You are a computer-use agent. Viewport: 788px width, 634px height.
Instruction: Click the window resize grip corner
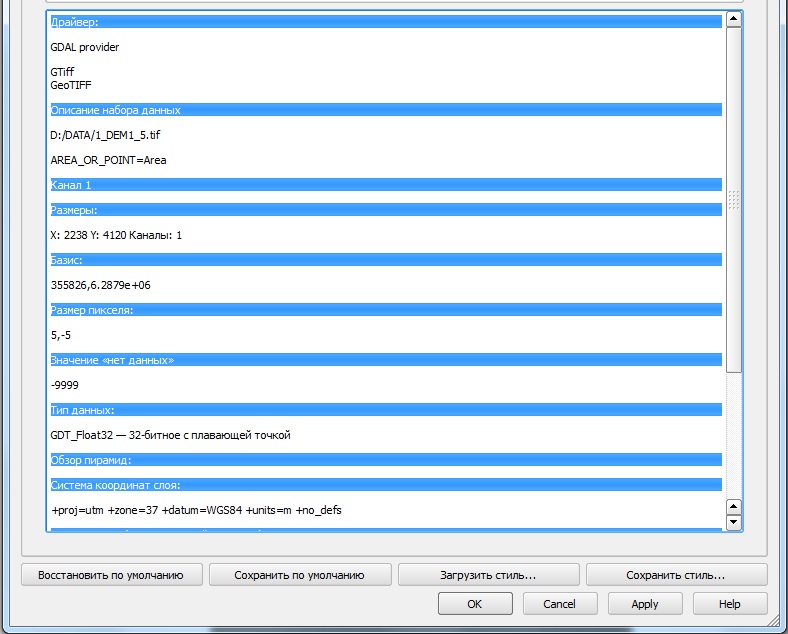click(773, 621)
